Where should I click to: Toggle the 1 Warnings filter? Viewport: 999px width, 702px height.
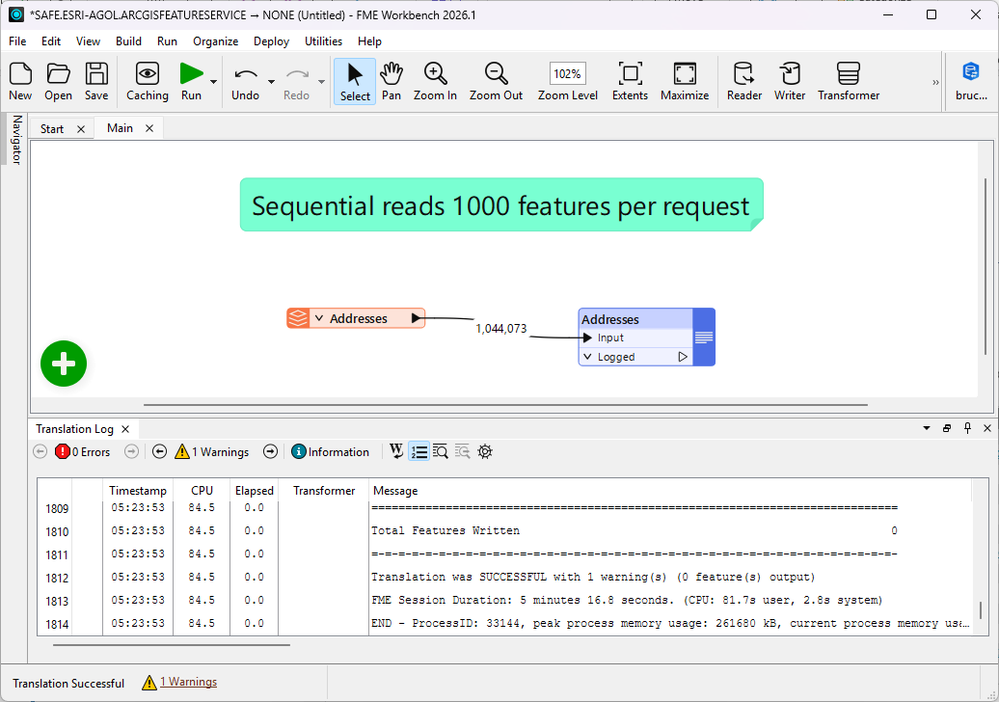[x=212, y=452]
